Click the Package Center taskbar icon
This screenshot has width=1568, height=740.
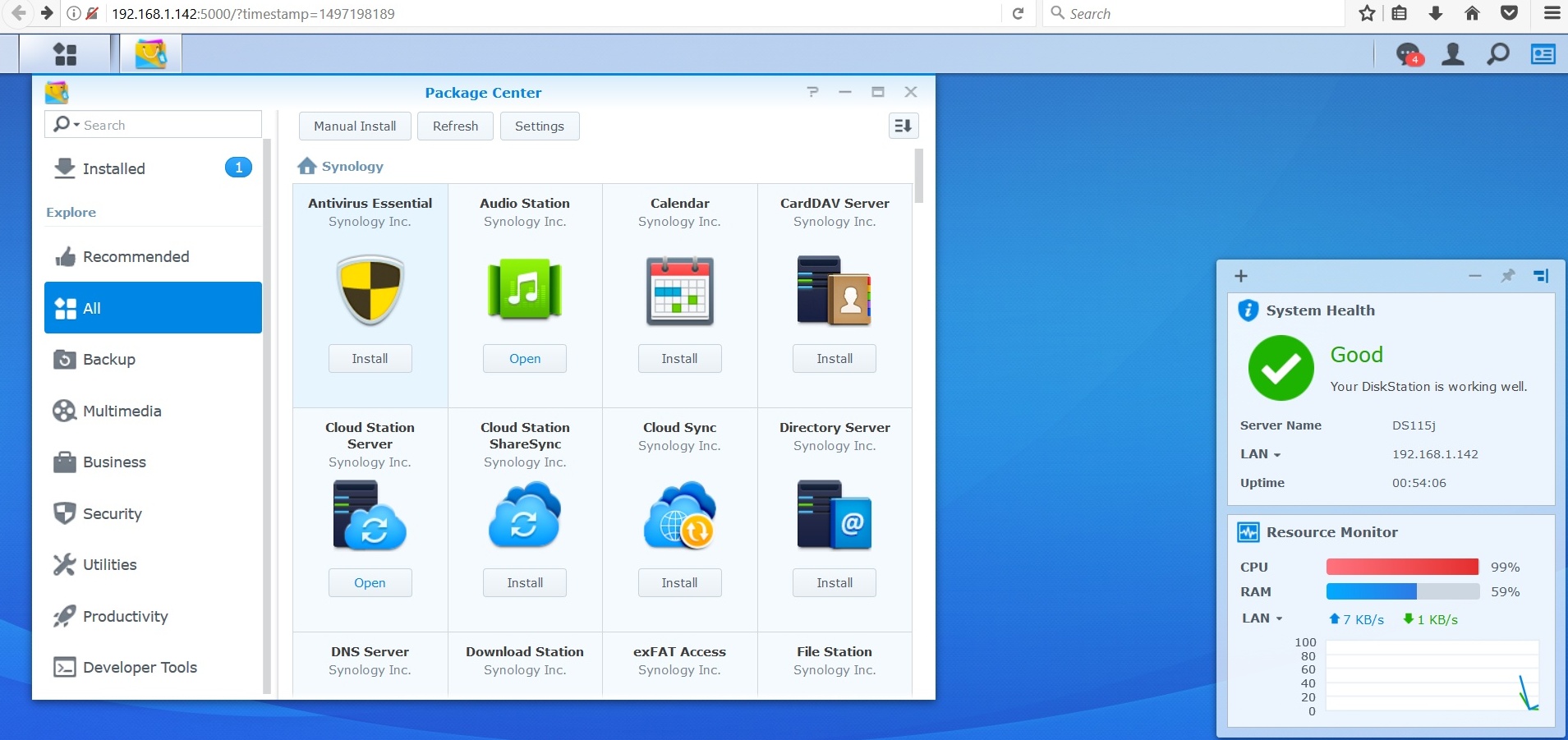(x=151, y=54)
